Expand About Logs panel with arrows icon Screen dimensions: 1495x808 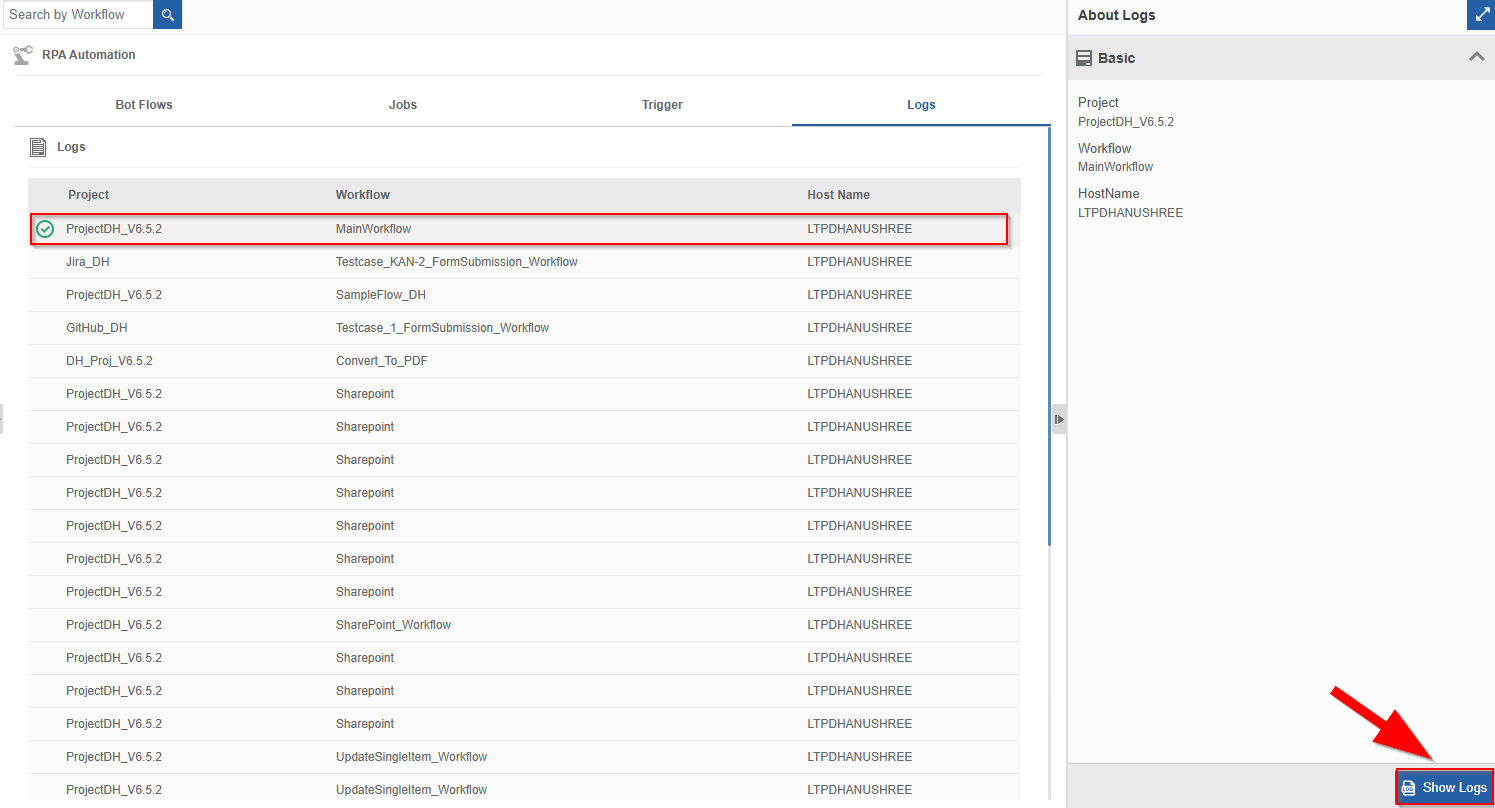tap(1481, 15)
